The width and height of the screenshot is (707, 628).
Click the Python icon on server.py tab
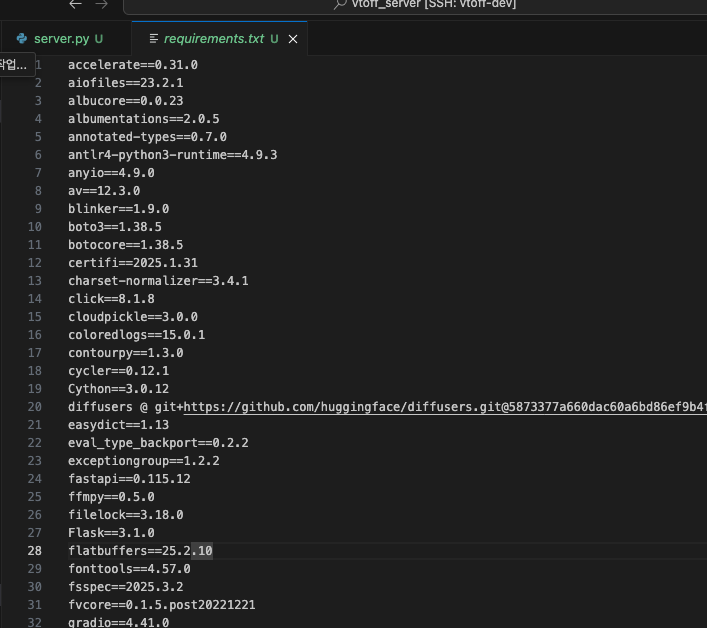coord(22,39)
